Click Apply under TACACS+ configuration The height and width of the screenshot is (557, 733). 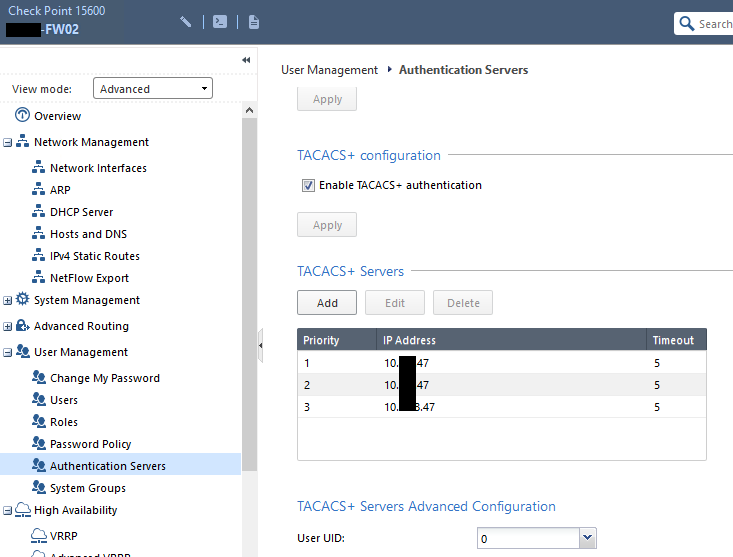pos(327,225)
